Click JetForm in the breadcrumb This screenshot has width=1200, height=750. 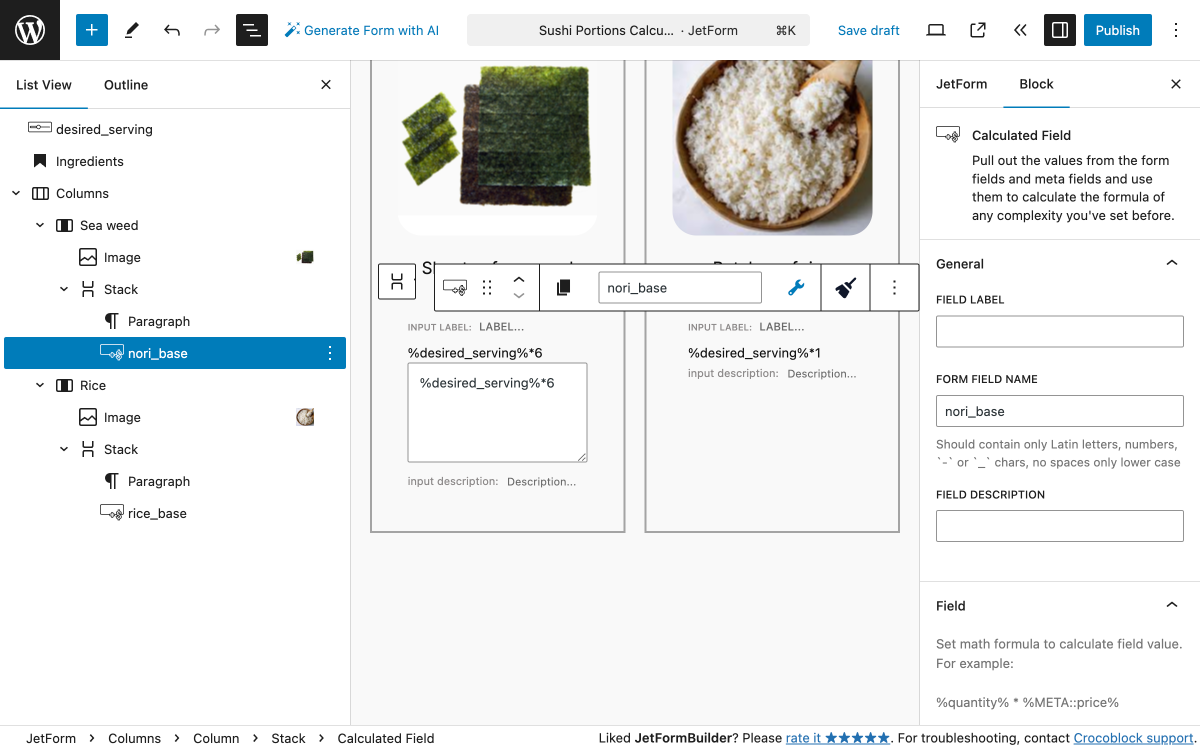[x=51, y=738]
